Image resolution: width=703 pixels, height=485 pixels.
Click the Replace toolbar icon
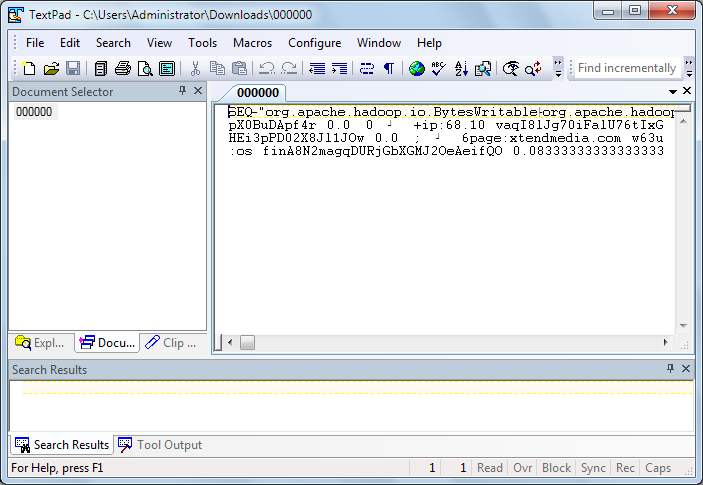point(533,68)
